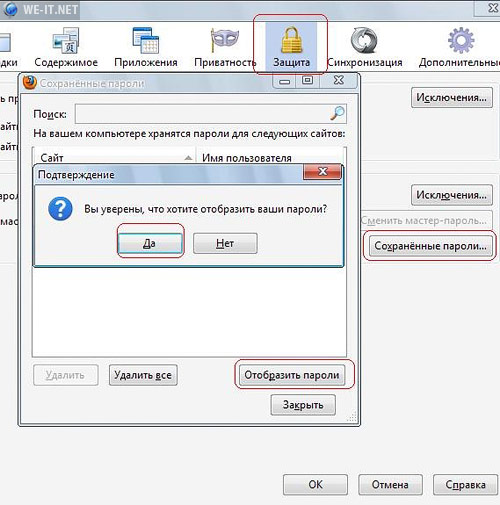Click the lower Исключения... button
The image size is (500, 505).
click(452, 195)
